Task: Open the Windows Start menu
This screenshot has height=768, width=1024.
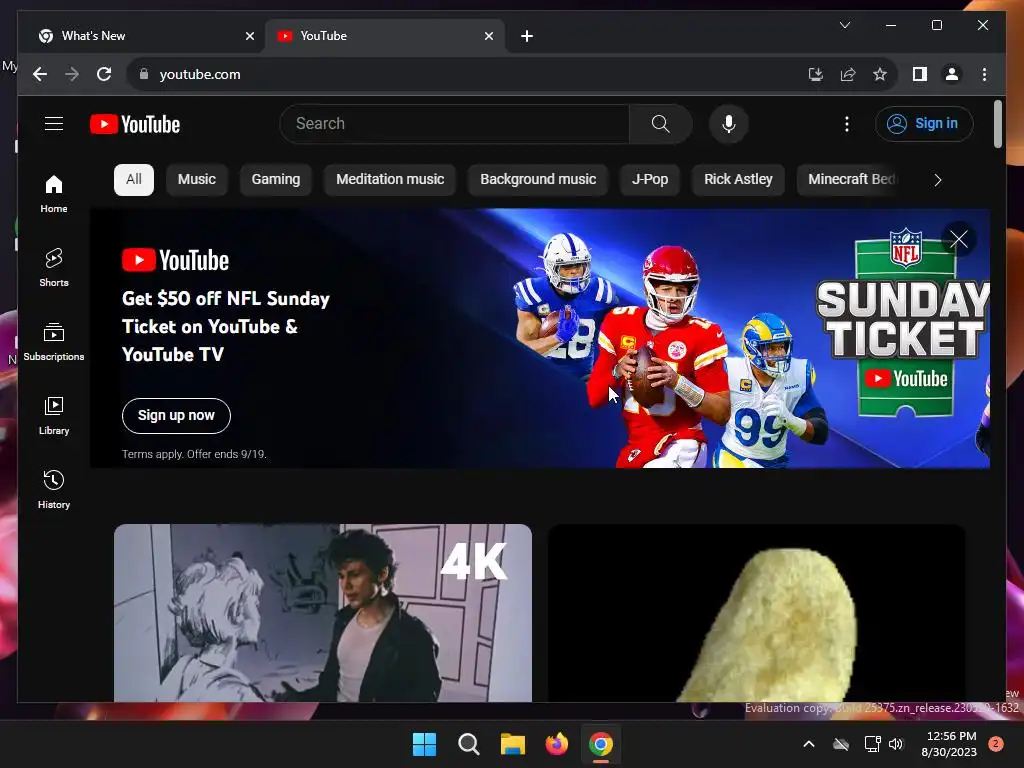Action: pos(424,744)
